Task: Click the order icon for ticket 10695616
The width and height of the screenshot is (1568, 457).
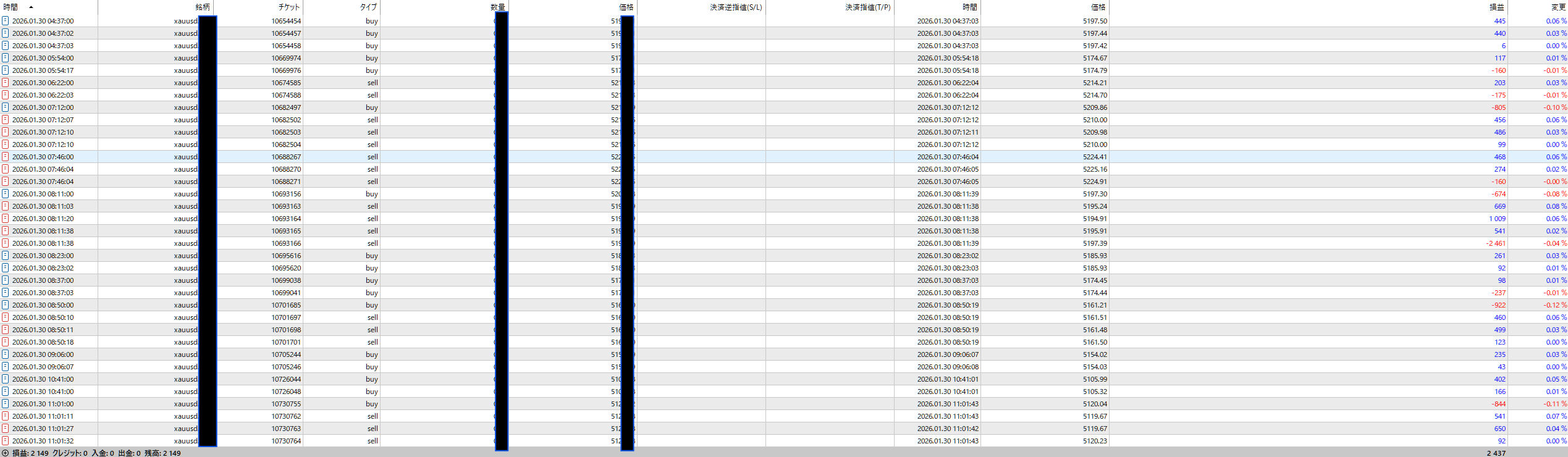Action: pyautogui.click(x=5, y=256)
